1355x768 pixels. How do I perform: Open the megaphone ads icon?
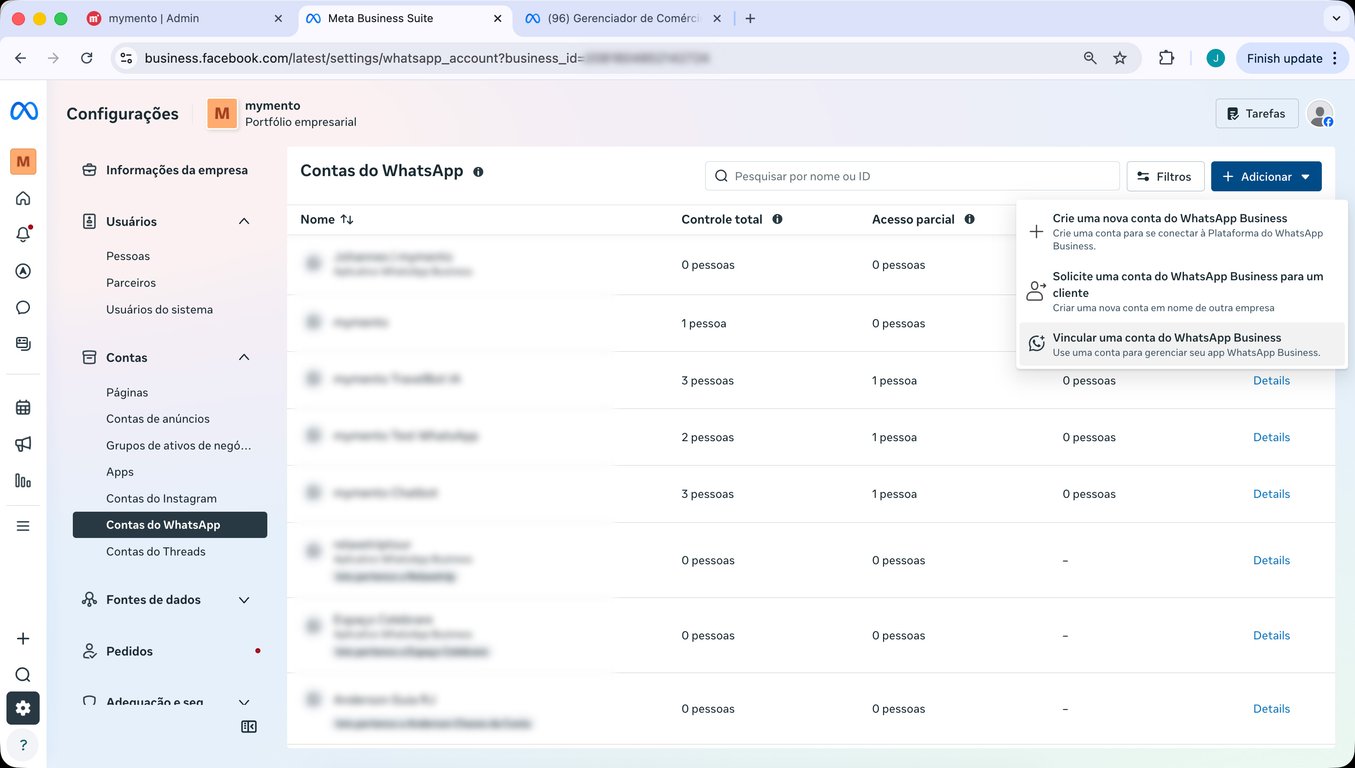tap(23, 444)
